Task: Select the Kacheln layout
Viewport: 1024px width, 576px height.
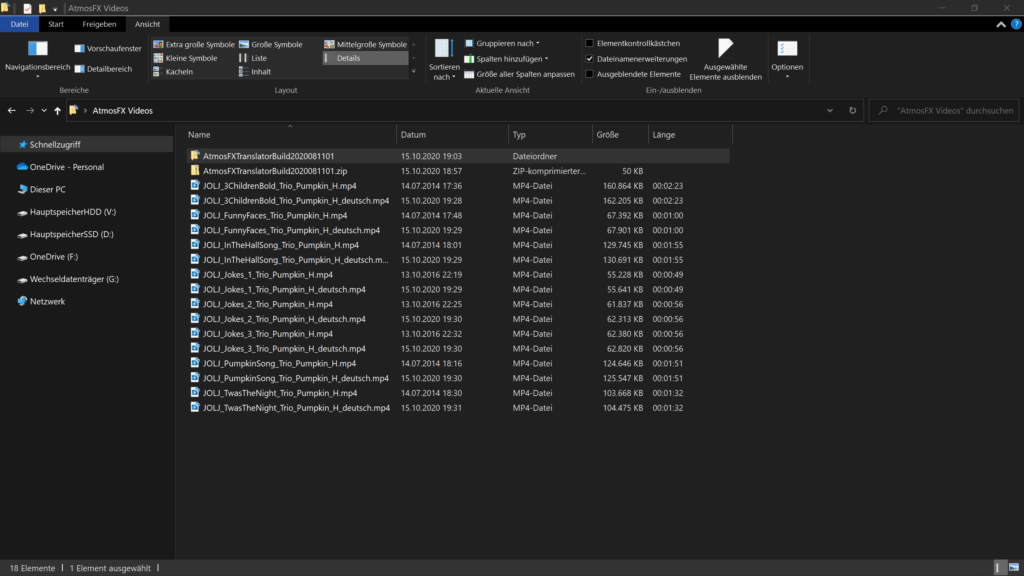Action: click(x=173, y=72)
